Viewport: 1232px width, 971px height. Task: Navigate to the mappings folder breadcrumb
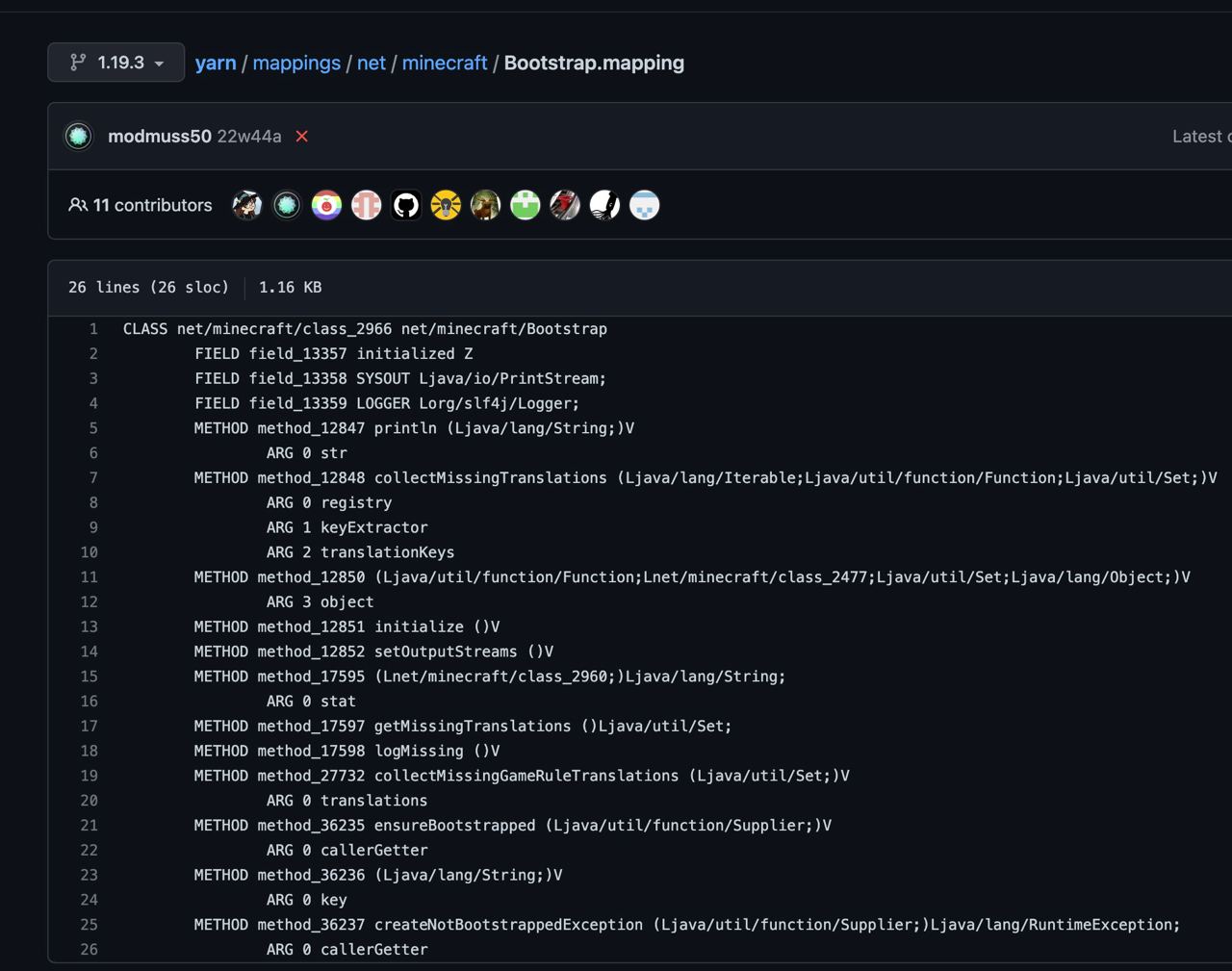(x=296, y=63)
